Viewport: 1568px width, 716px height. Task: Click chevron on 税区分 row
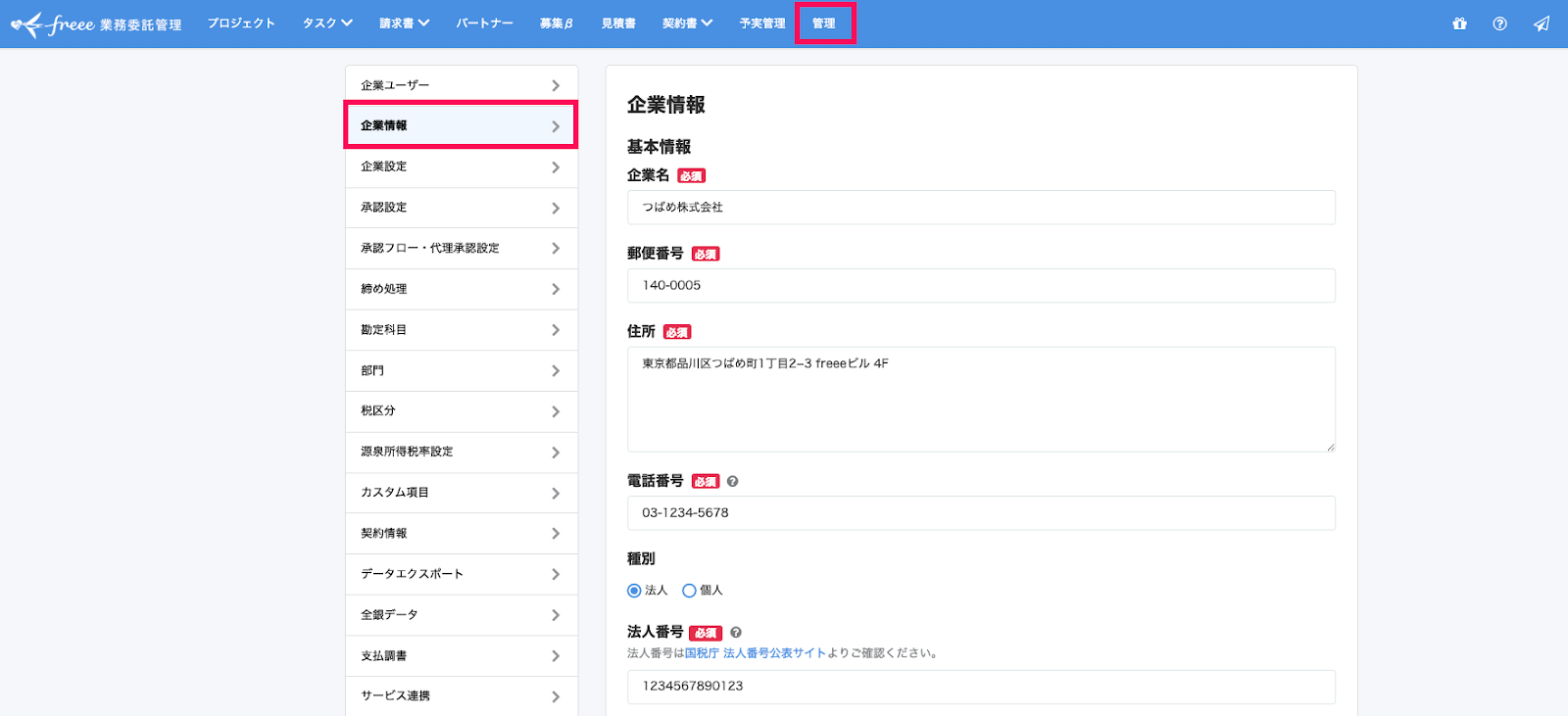[x=556, y=411]
